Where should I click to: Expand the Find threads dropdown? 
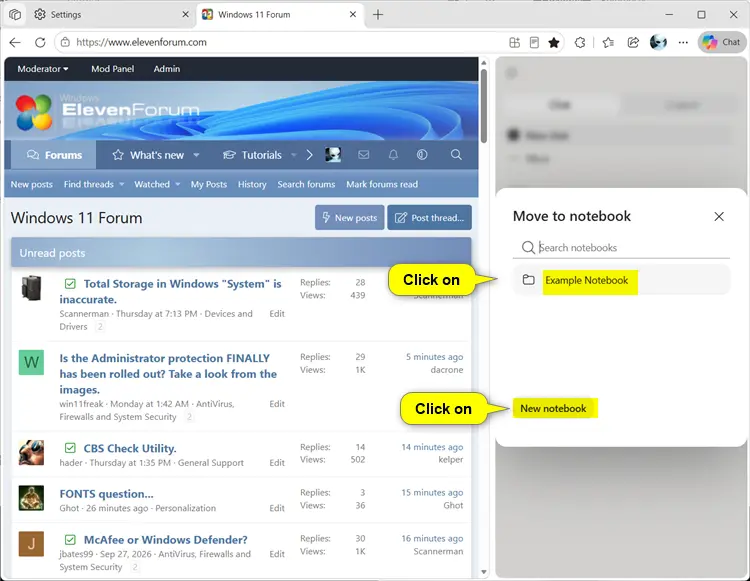click(x=121, y=185)
